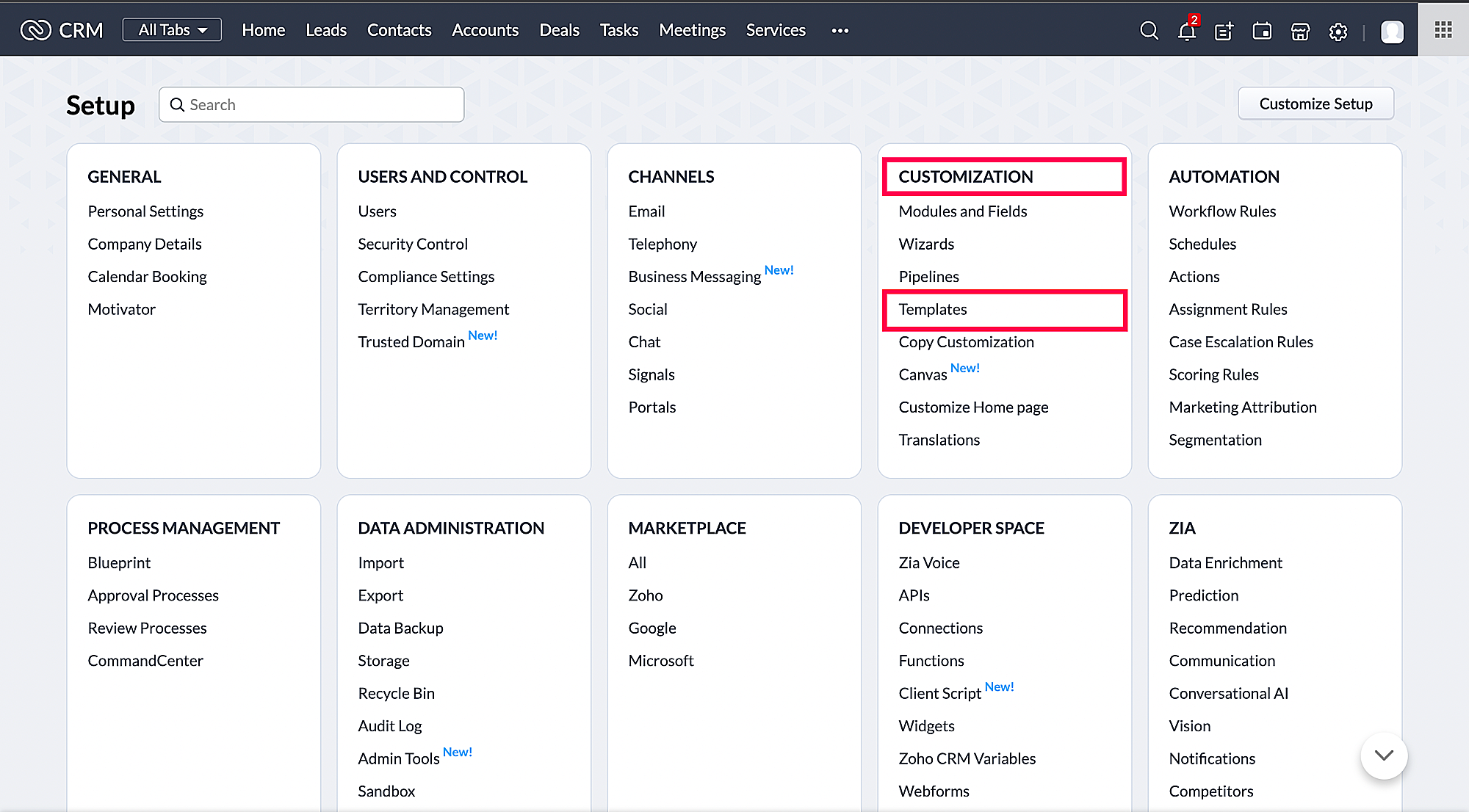Open the apps grid launcher icon
Image resolution: width=1469 pixels, height=812 pixels.
[1443, 29]
